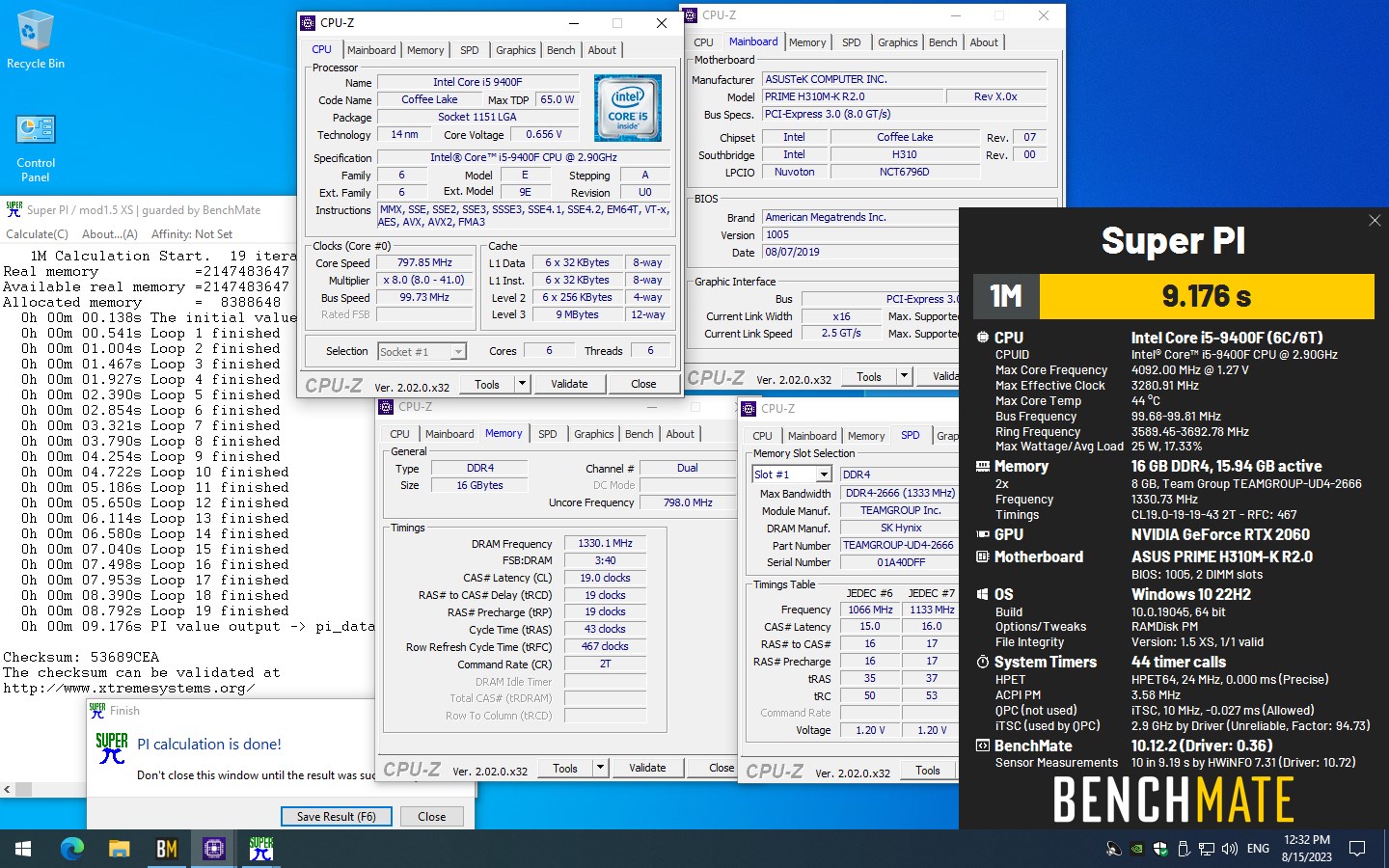Open the Slot #1 memory slot dropdown
This screenshot has height=868, width=1389.
tap(792, 475)
